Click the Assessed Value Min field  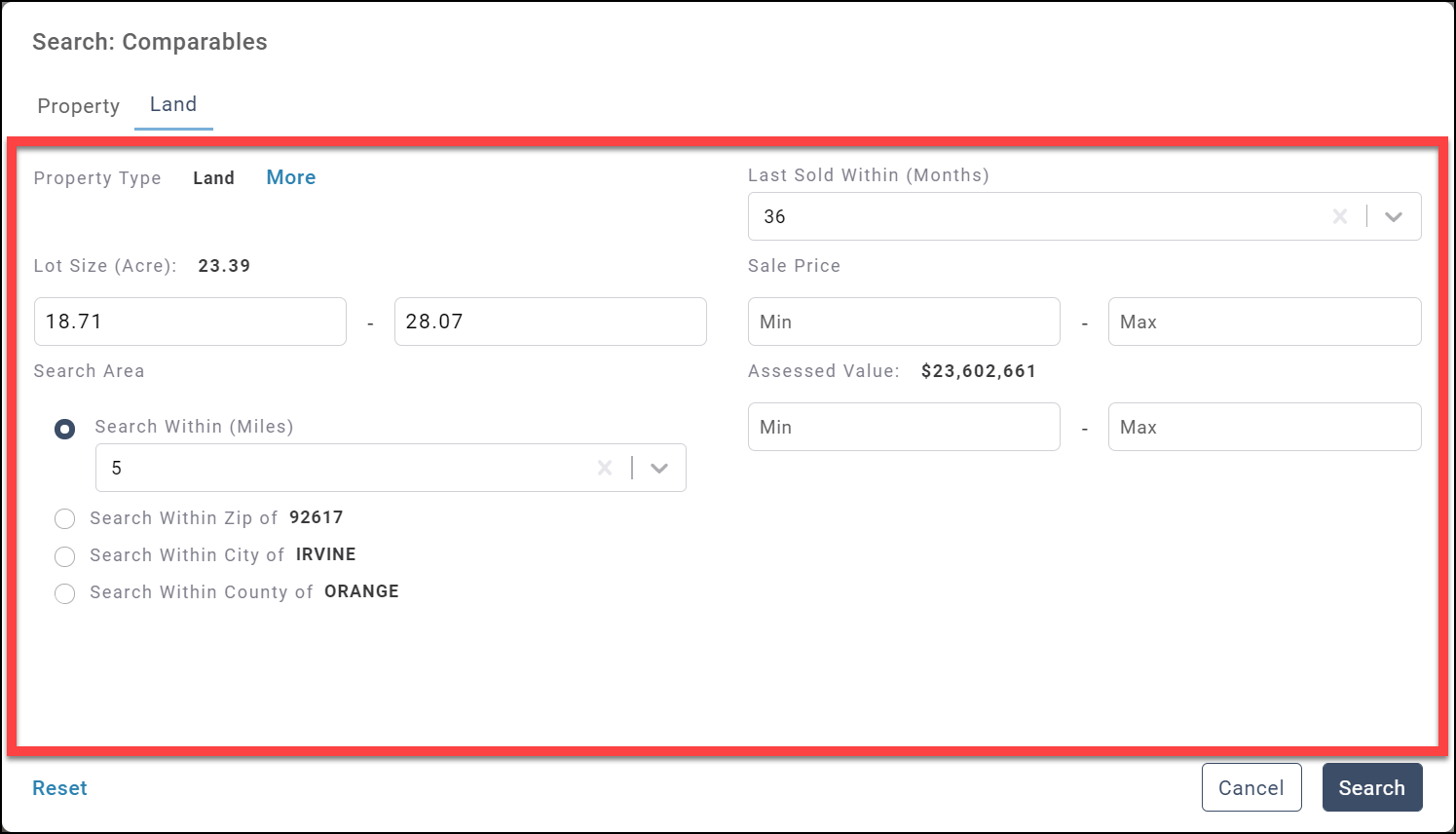(903, 427)
